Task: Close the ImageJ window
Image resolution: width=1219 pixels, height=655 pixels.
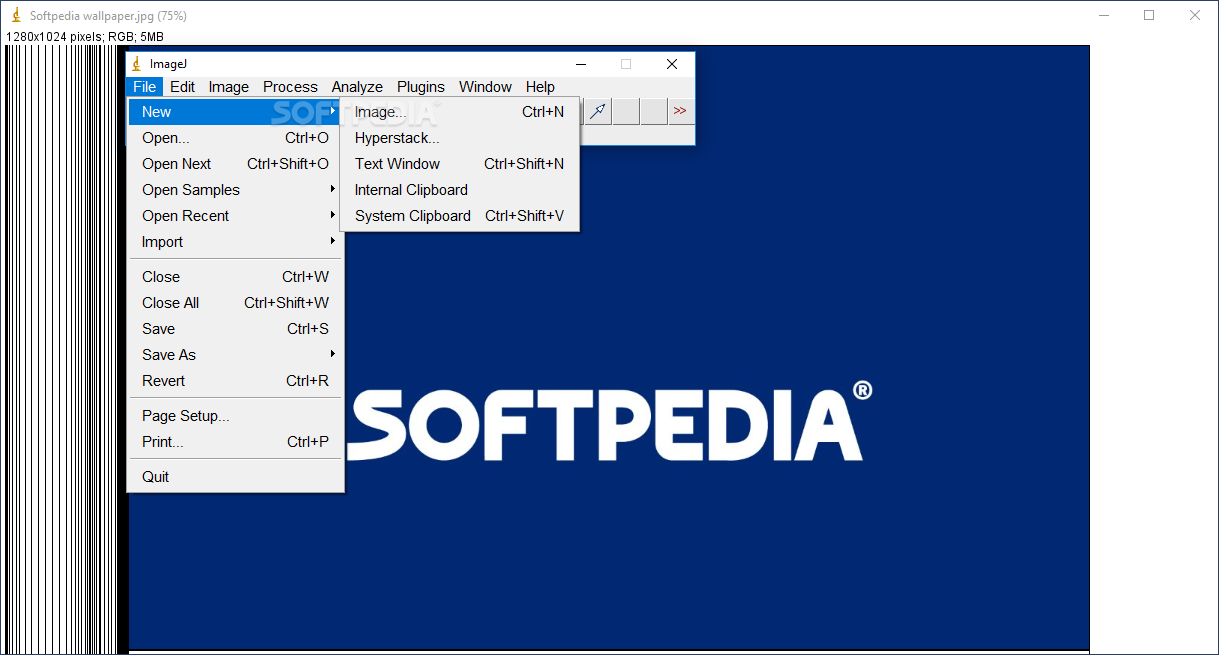Action: (x=672, y=64)
